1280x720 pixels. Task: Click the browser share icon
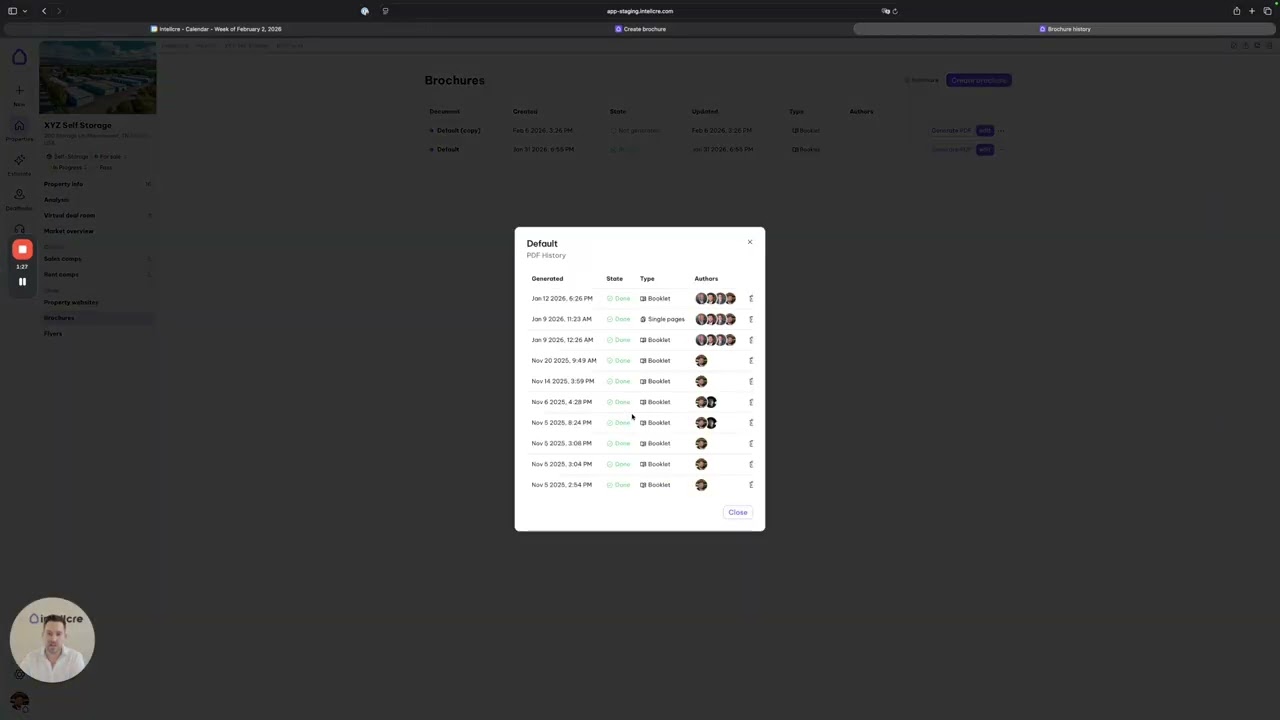pos(1236,11)
